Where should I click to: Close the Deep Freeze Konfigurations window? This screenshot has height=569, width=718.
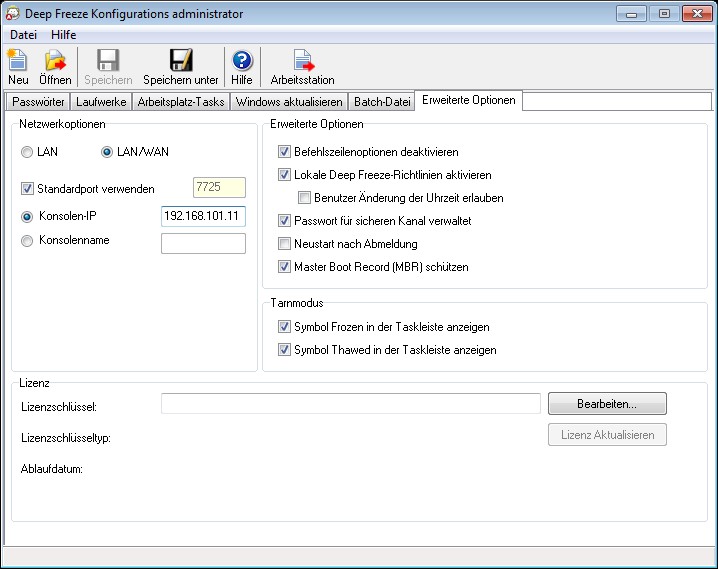coord(697,14)
